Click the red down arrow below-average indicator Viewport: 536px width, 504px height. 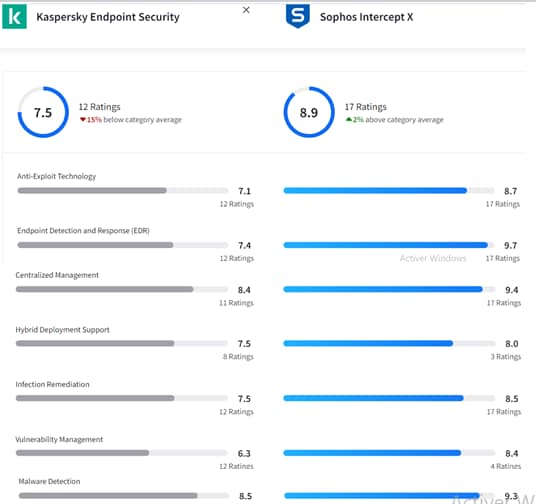pyautogui.click(x=83, y=120)
